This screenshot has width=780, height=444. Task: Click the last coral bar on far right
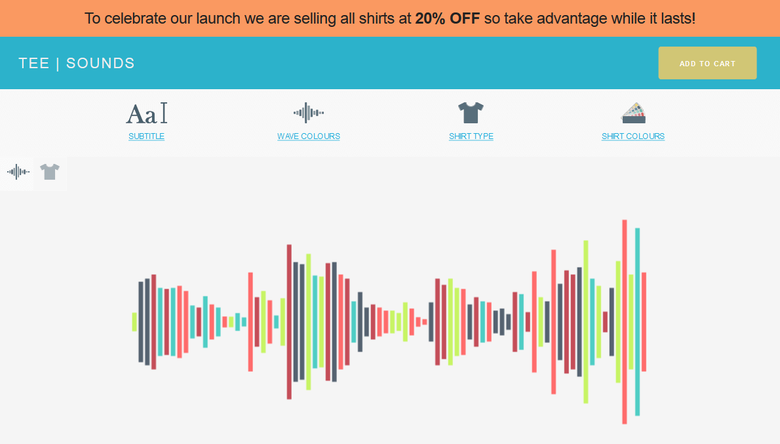(x=644, y=322)
